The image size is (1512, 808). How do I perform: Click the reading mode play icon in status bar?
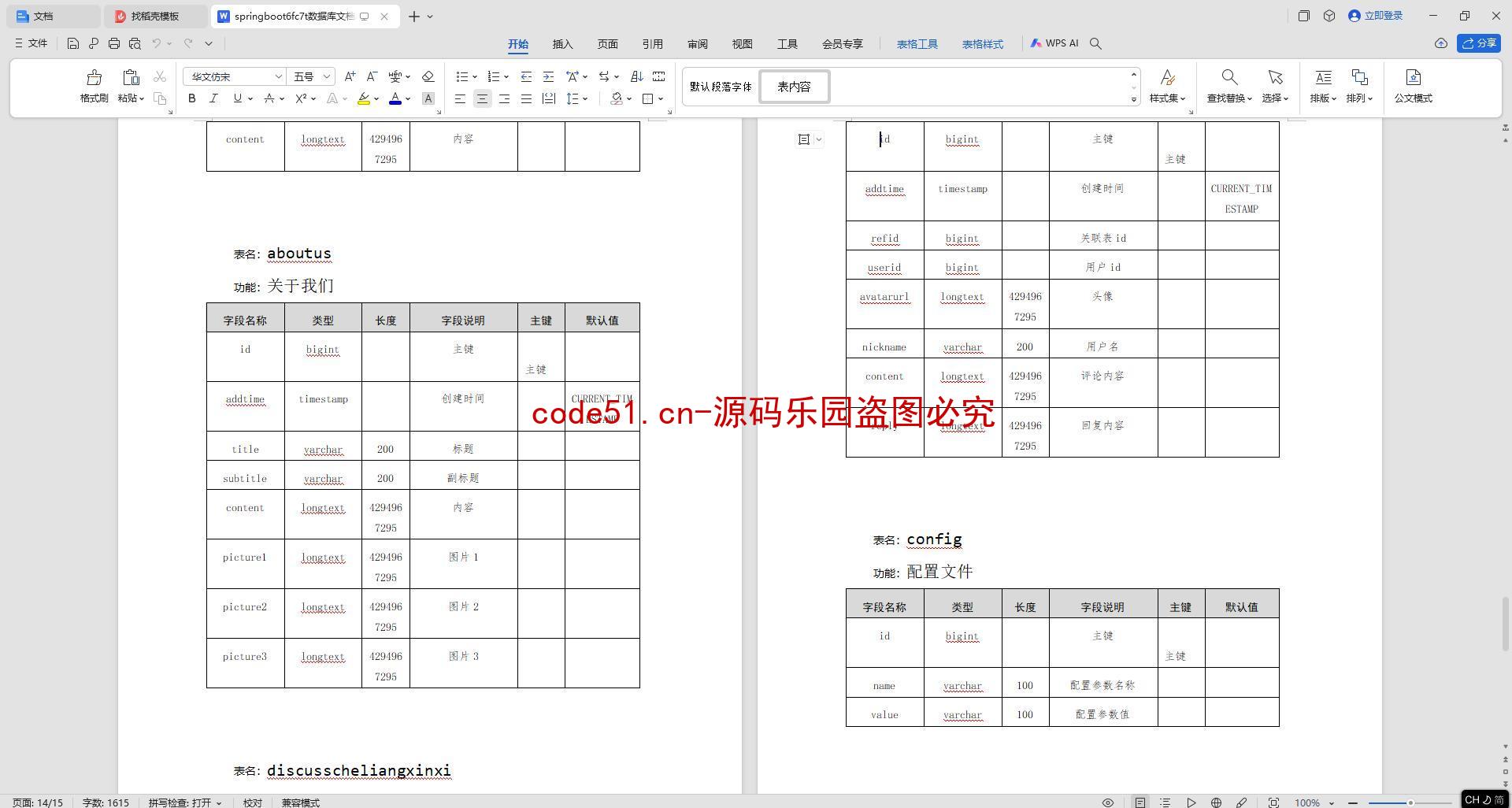point(1191,802)
